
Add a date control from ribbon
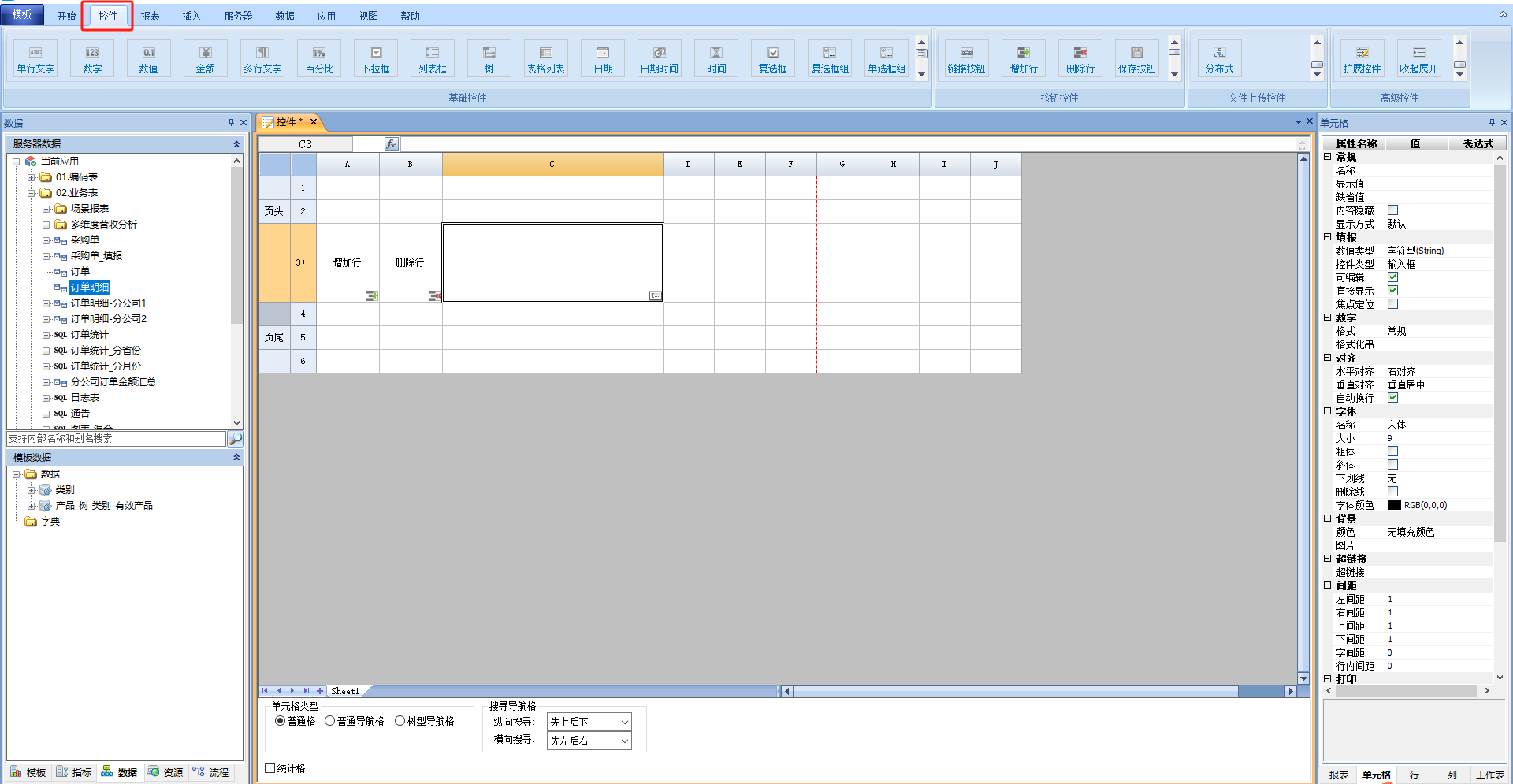pos(603,58)
